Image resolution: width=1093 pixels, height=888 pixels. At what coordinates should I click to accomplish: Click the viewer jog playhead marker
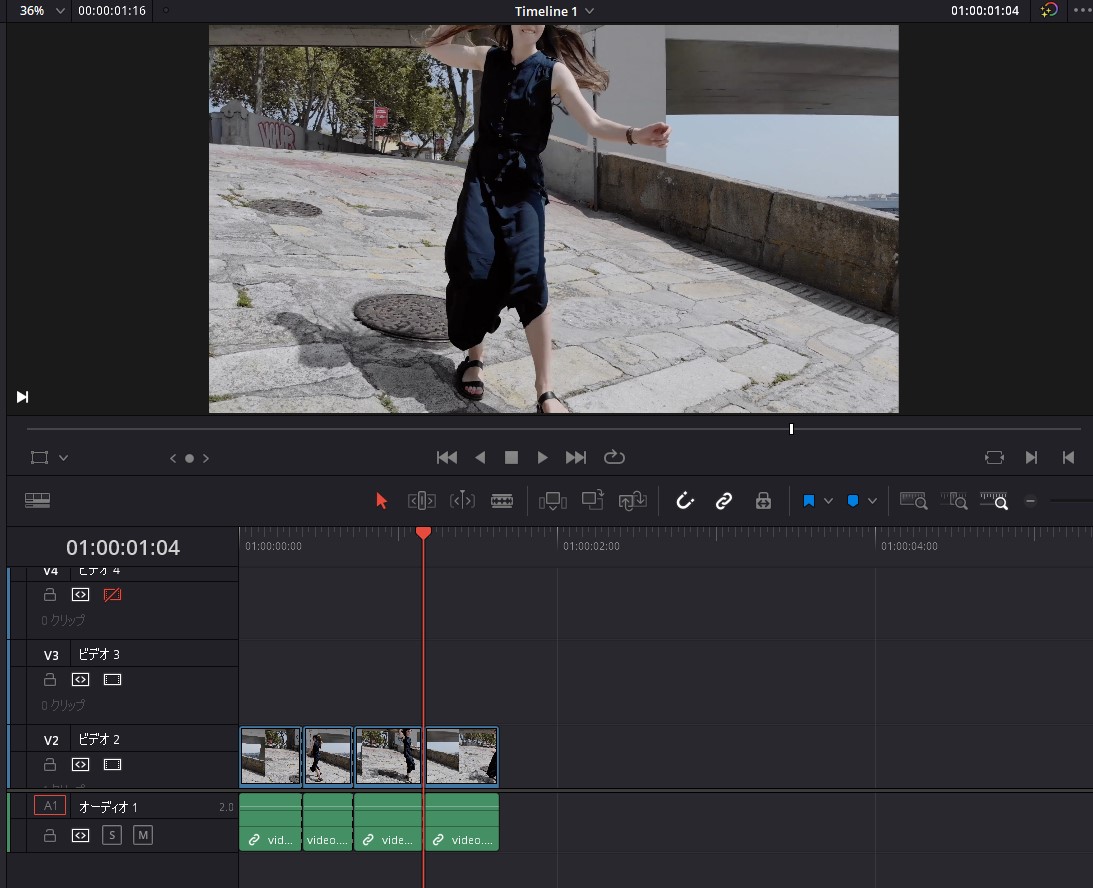tap(791, 429)
